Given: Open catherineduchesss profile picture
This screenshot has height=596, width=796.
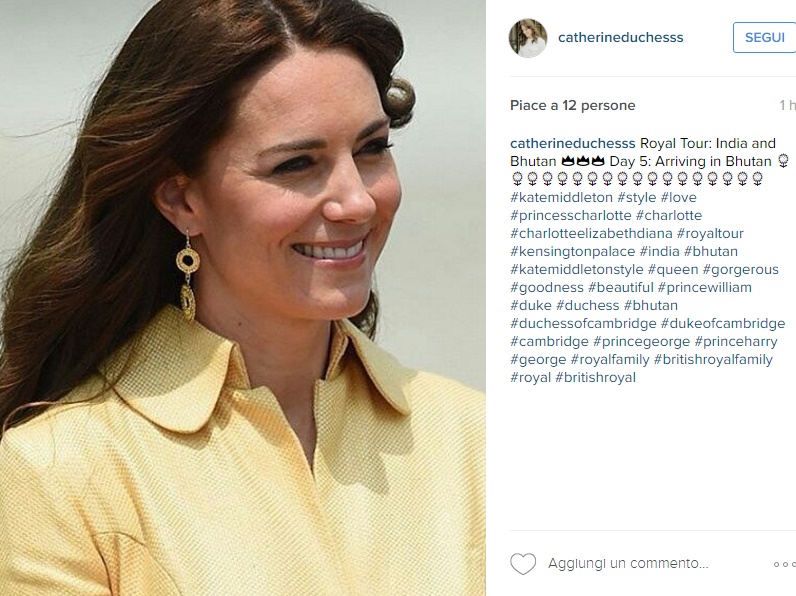Looking at the screenshot, I should tap(528, 38).
